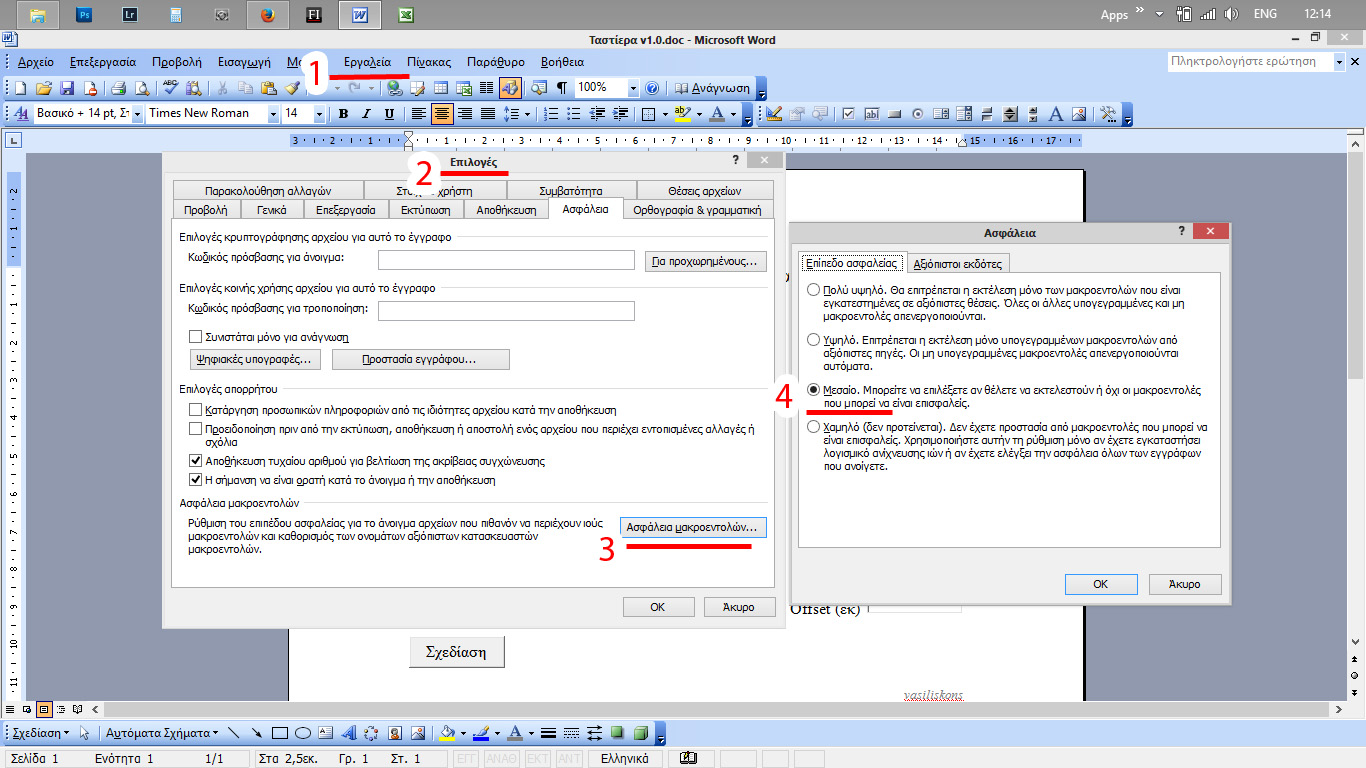Open the 'Αρχείο' menu
Viewport: 1366px width, 768px height.
click(36, 61)
